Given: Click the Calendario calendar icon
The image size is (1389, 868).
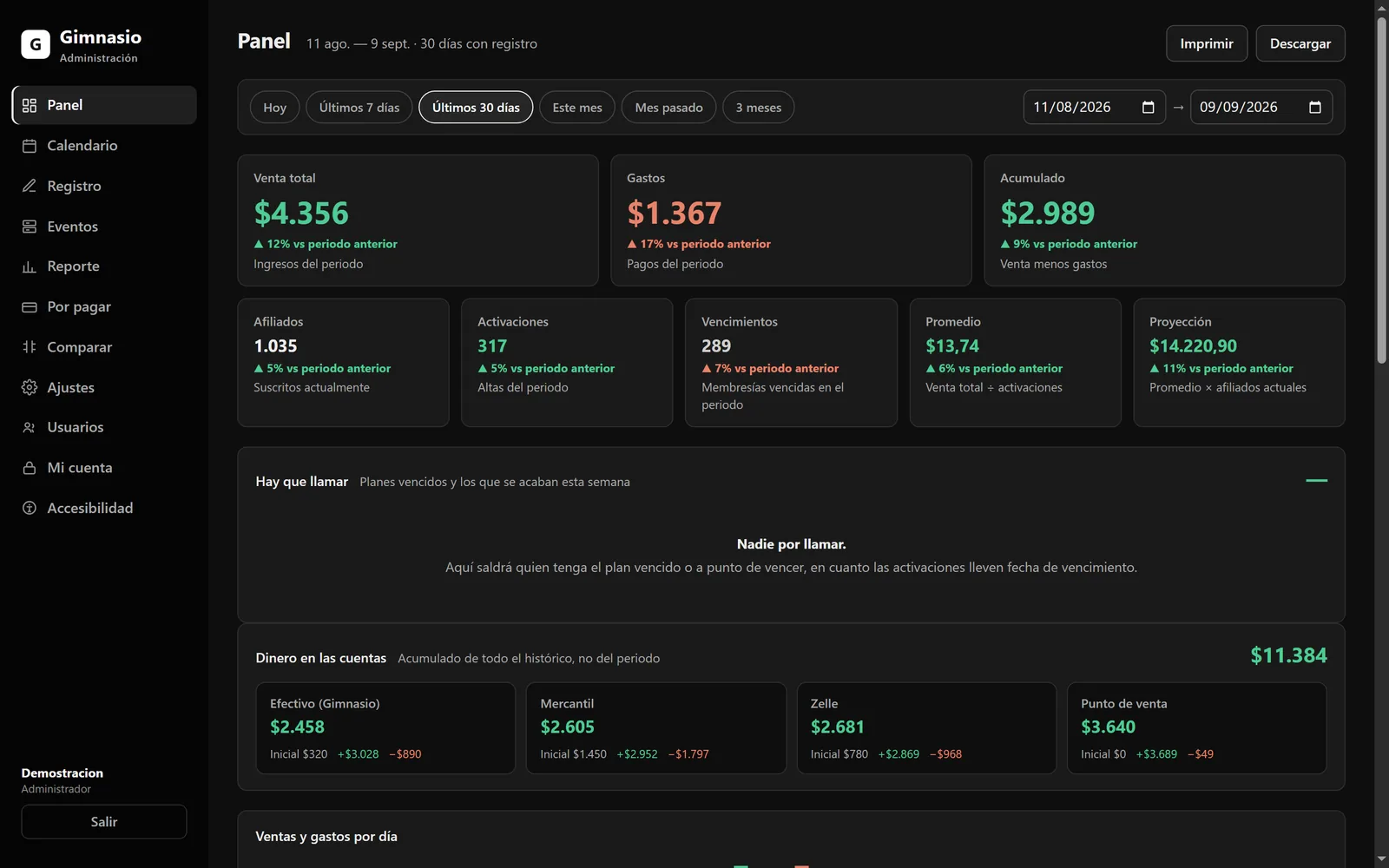Looking at the screenshot, I should point(30,146).
